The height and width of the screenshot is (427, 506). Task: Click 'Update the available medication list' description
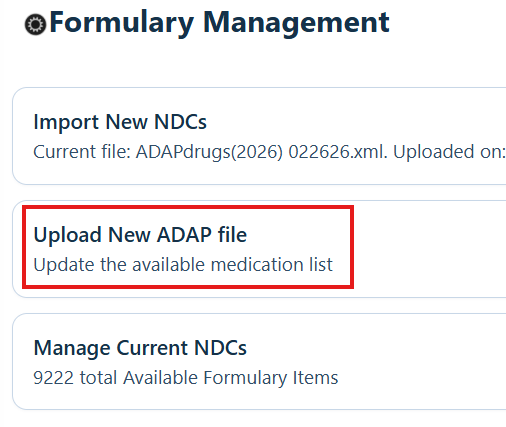coord(183,265)
